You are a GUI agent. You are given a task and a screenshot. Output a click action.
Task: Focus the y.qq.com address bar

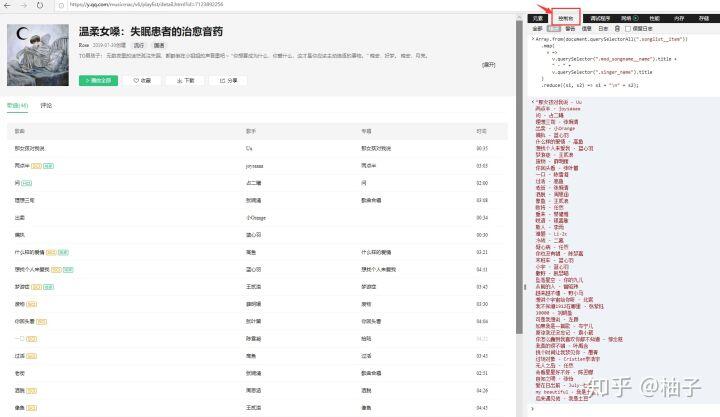(146, 5)
